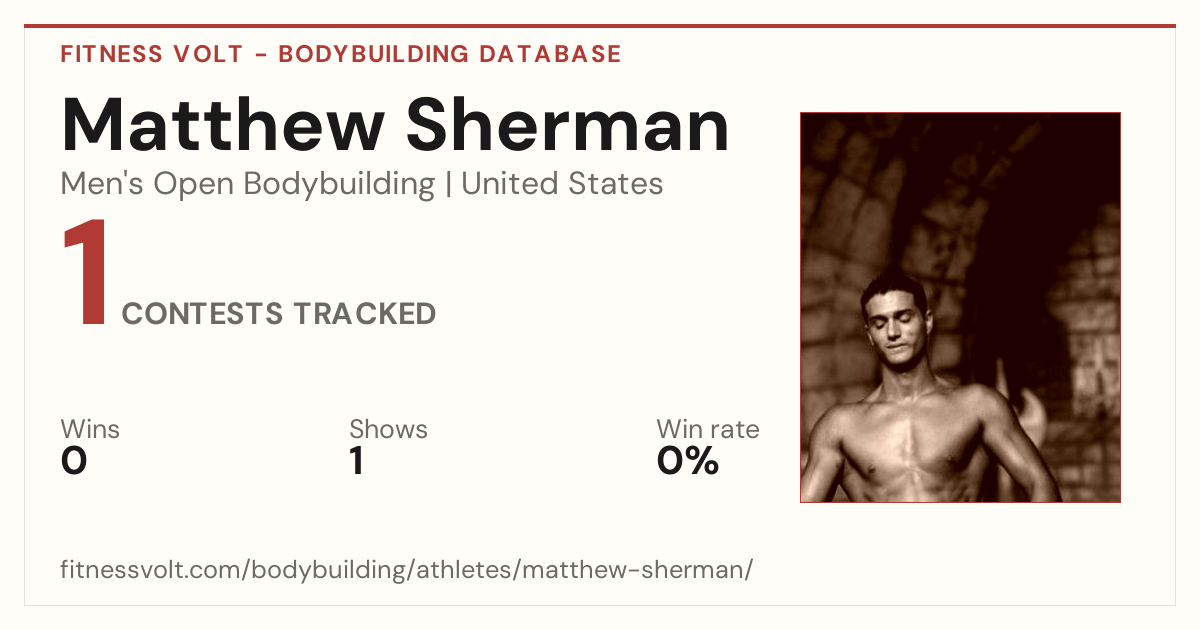The image size is (1200, 630).
Task: Click the Win rate label
Action: click(x=708, y=430)
